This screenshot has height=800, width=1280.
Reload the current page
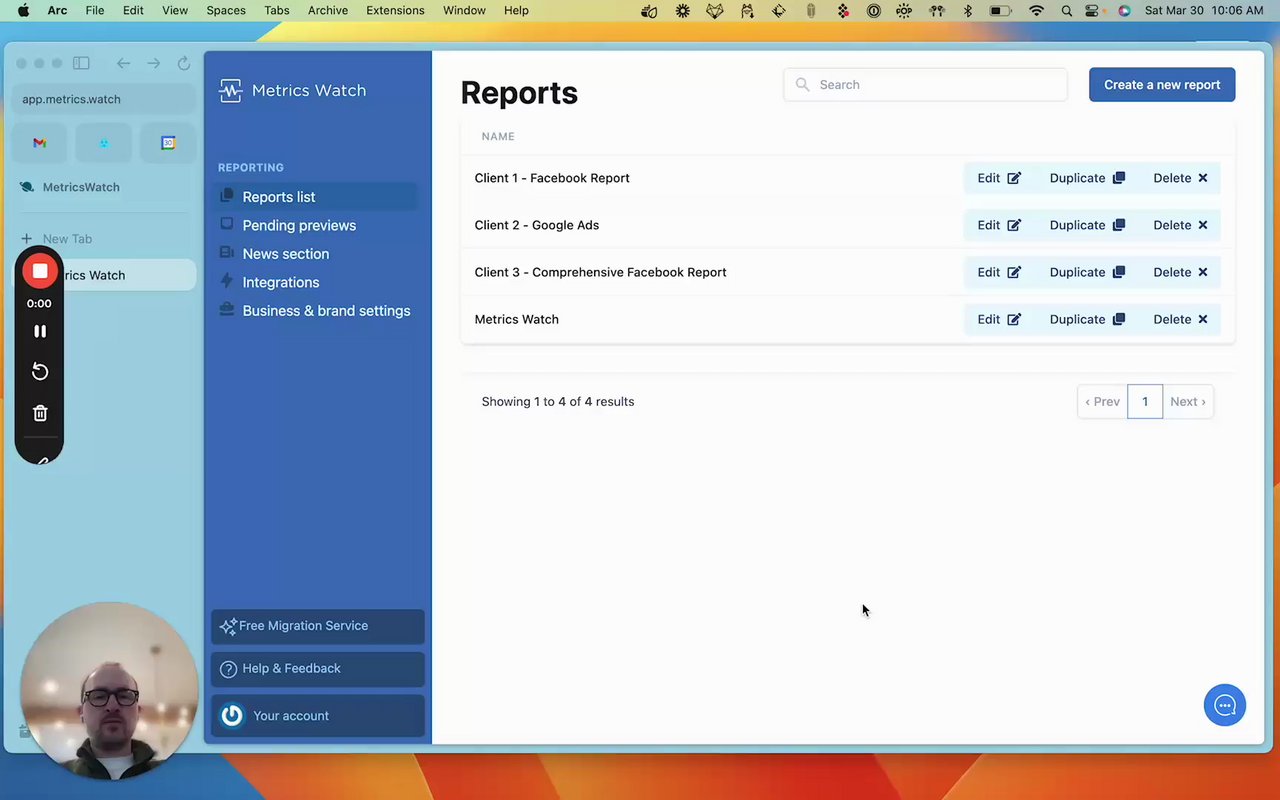[184, 63]
